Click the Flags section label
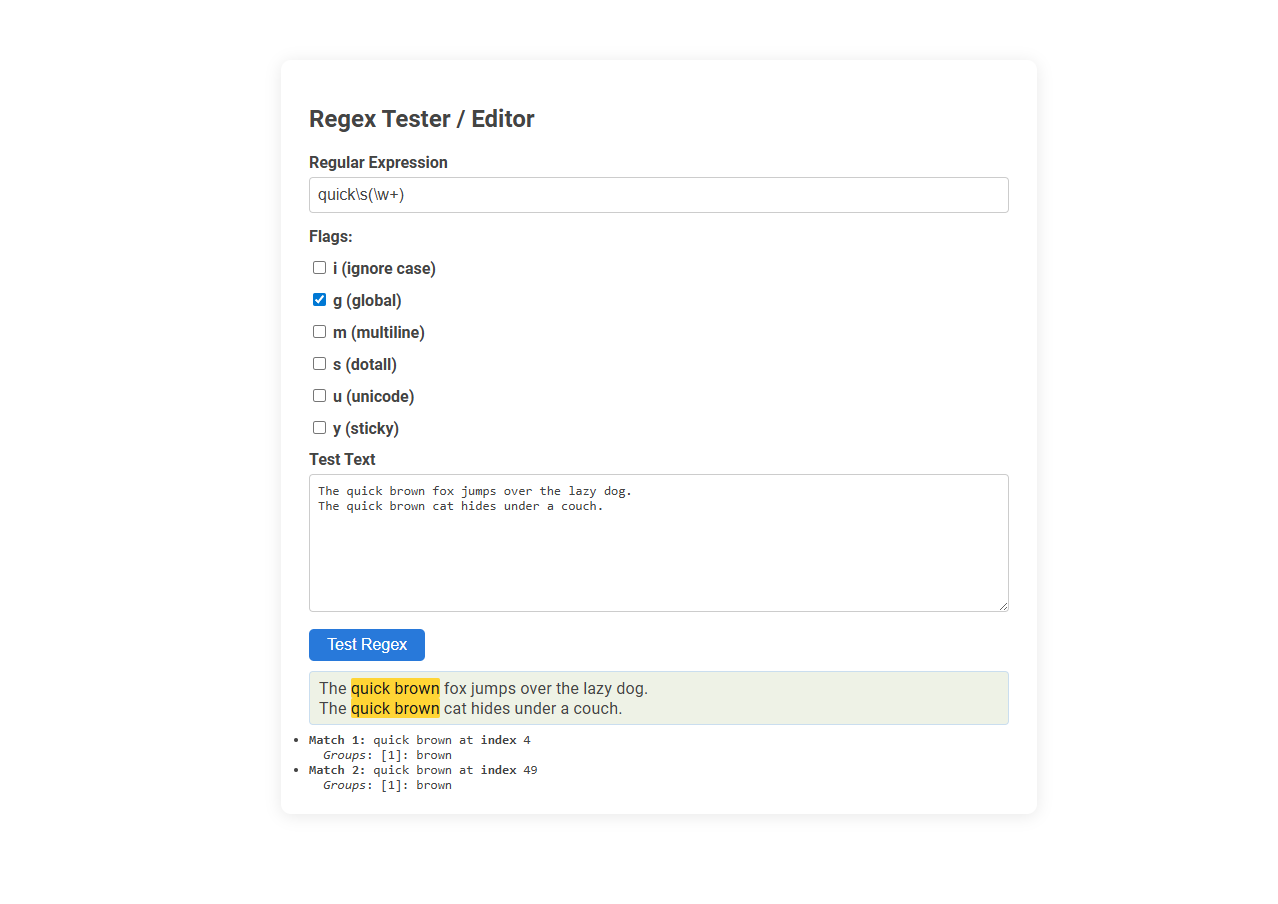Screen dimensions: 1278x904 click(x=331, y=236)
